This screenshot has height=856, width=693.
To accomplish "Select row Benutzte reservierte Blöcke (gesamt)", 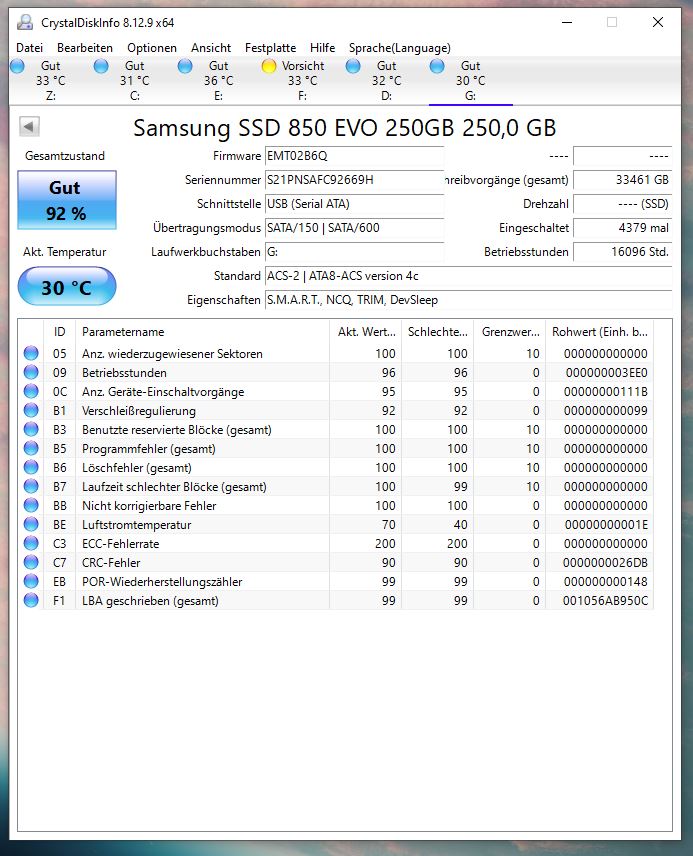I will click(336, 430).
